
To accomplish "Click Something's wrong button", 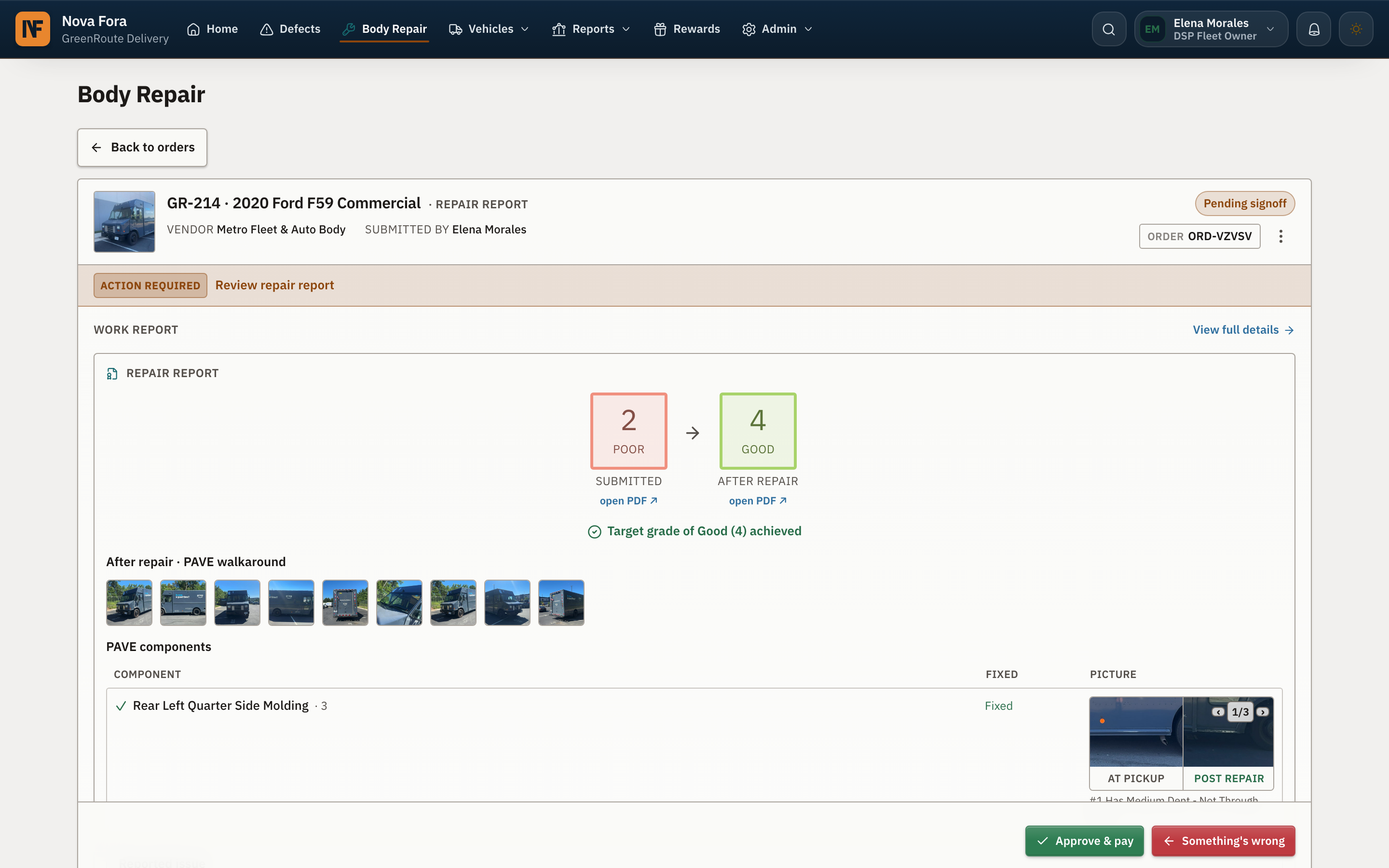I will 1223,841.
